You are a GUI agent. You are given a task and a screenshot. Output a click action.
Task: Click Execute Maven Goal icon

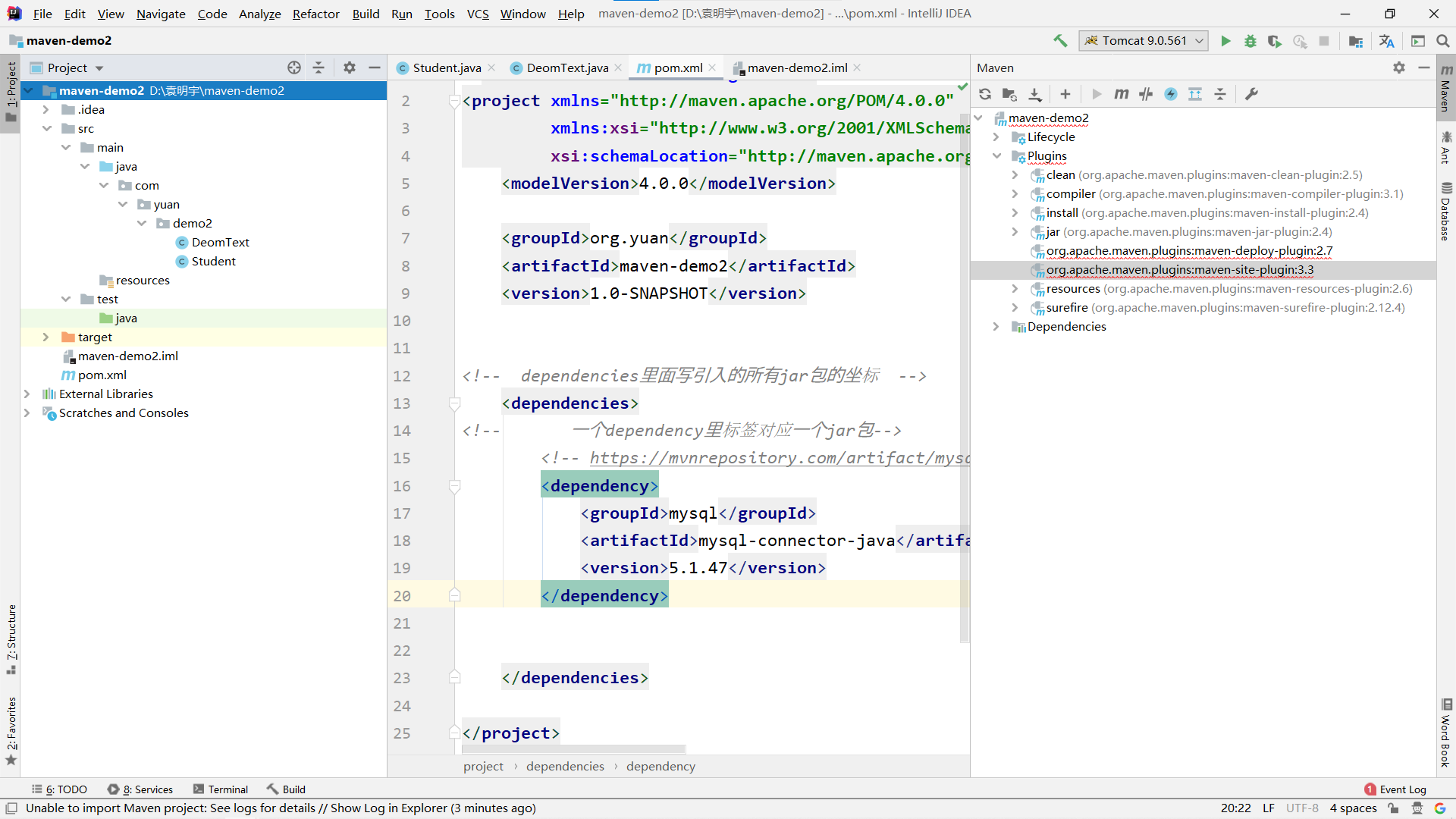click(x=1121, y=94)
